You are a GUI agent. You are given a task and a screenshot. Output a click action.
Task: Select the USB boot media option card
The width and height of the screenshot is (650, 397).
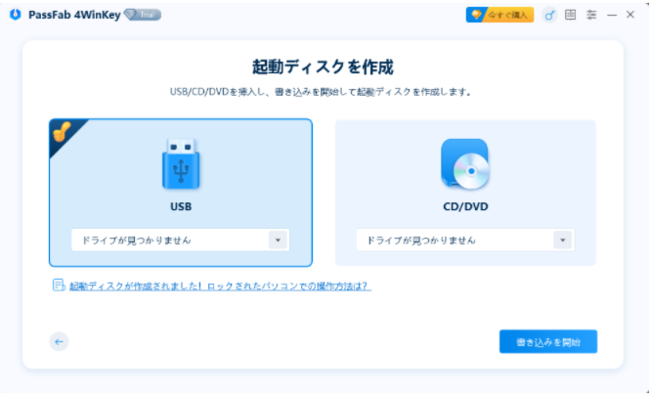181,193
